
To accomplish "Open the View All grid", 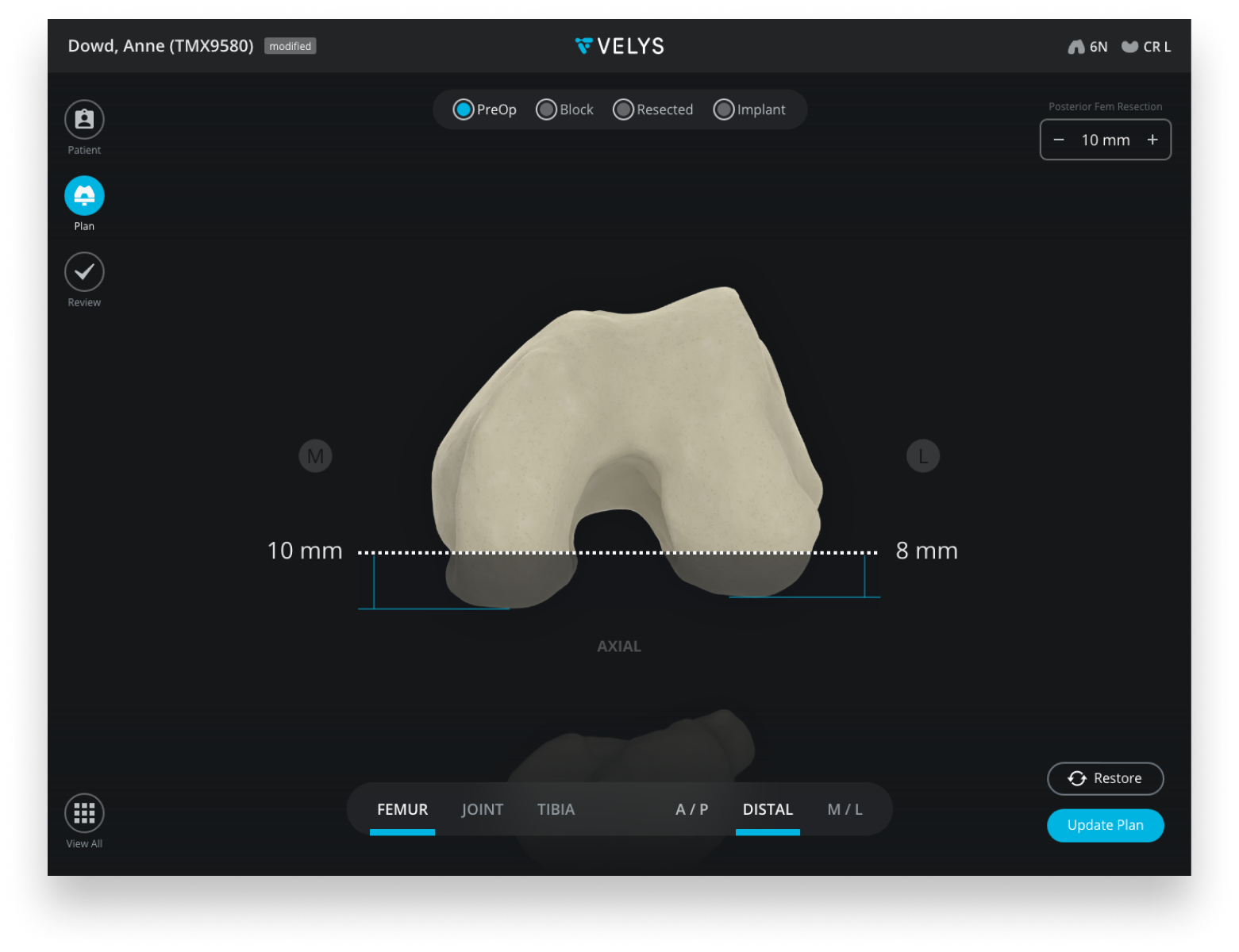I will [x=83, y=812].
